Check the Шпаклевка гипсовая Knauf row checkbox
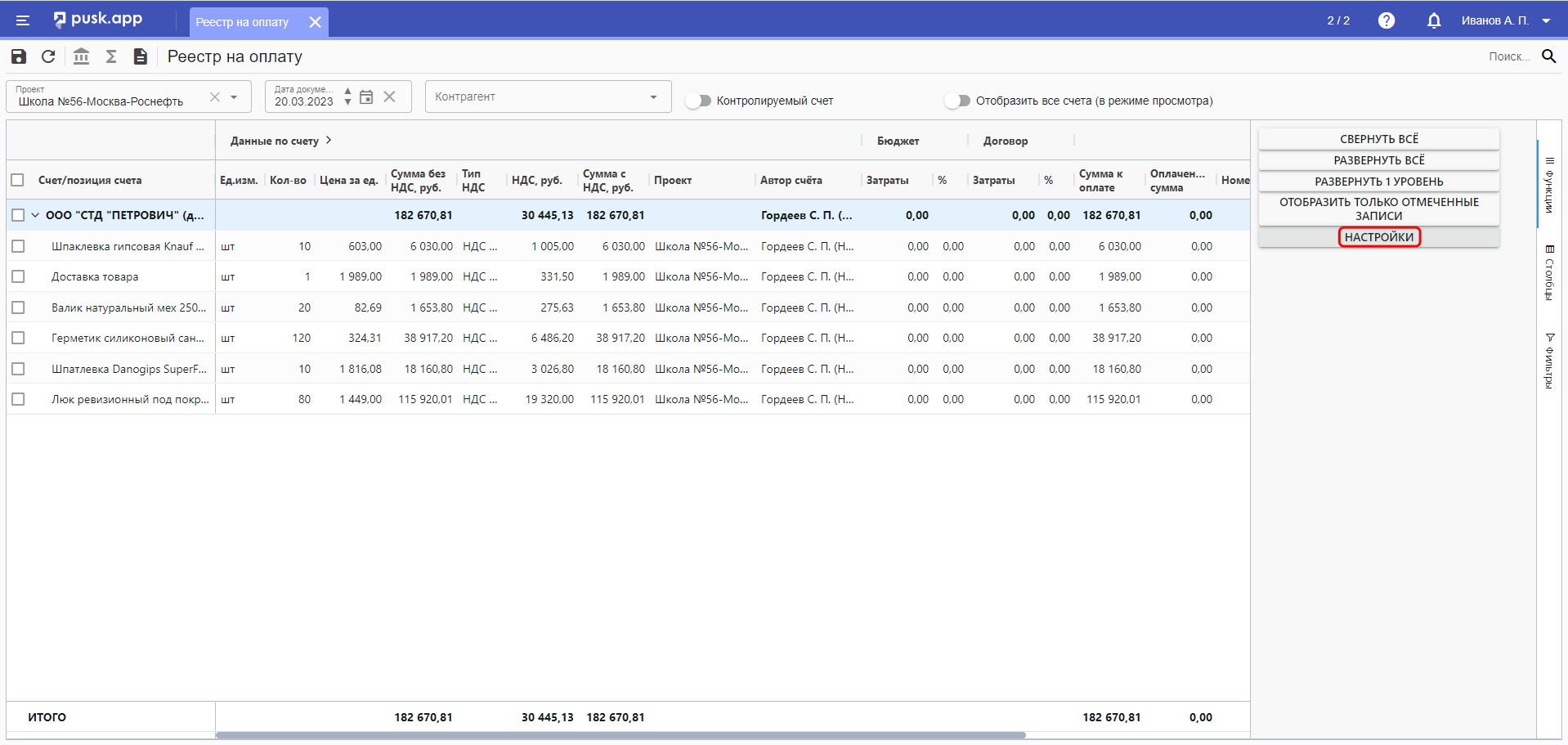 [18, 246]
